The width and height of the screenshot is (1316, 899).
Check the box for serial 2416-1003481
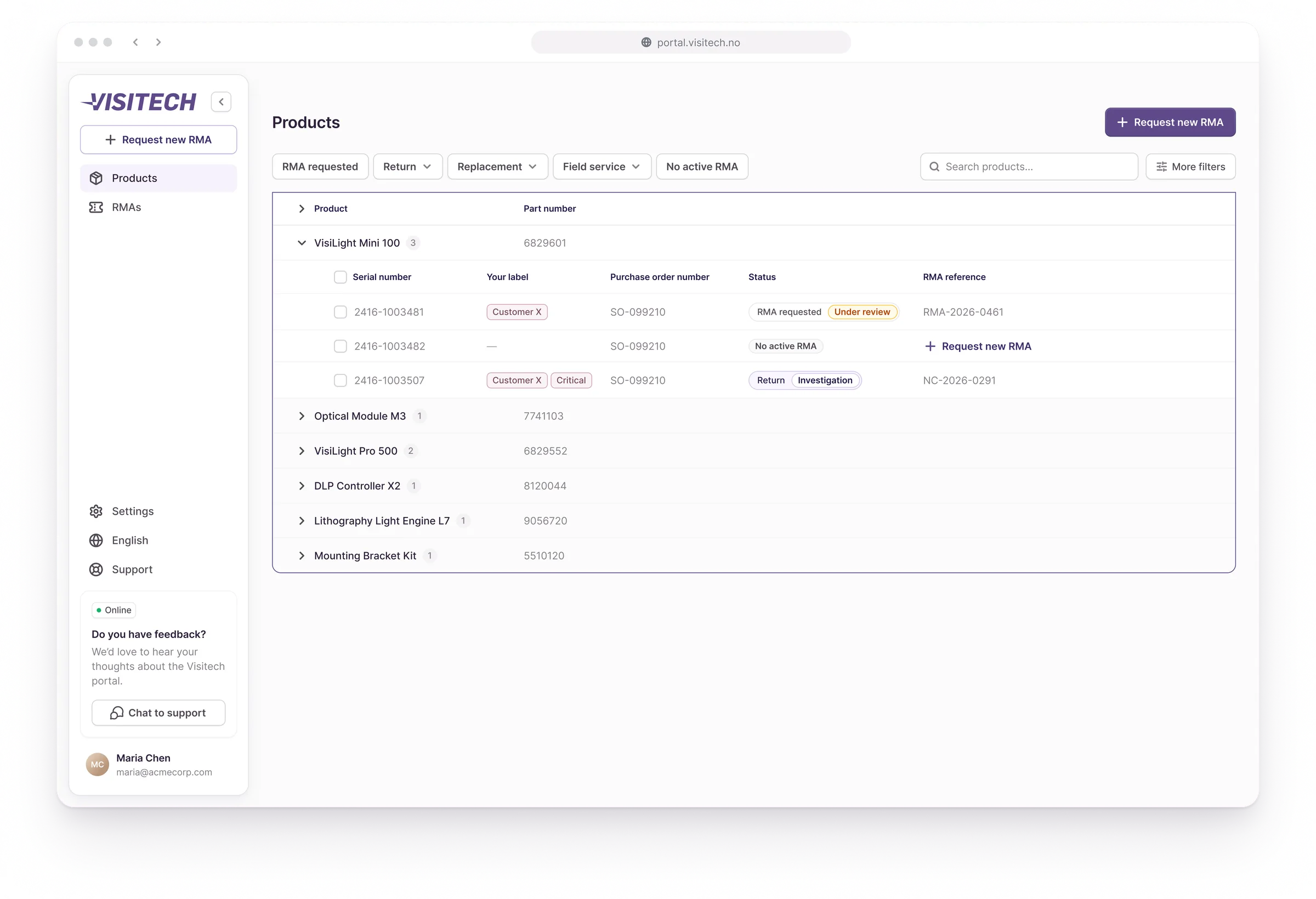[341, 312]
